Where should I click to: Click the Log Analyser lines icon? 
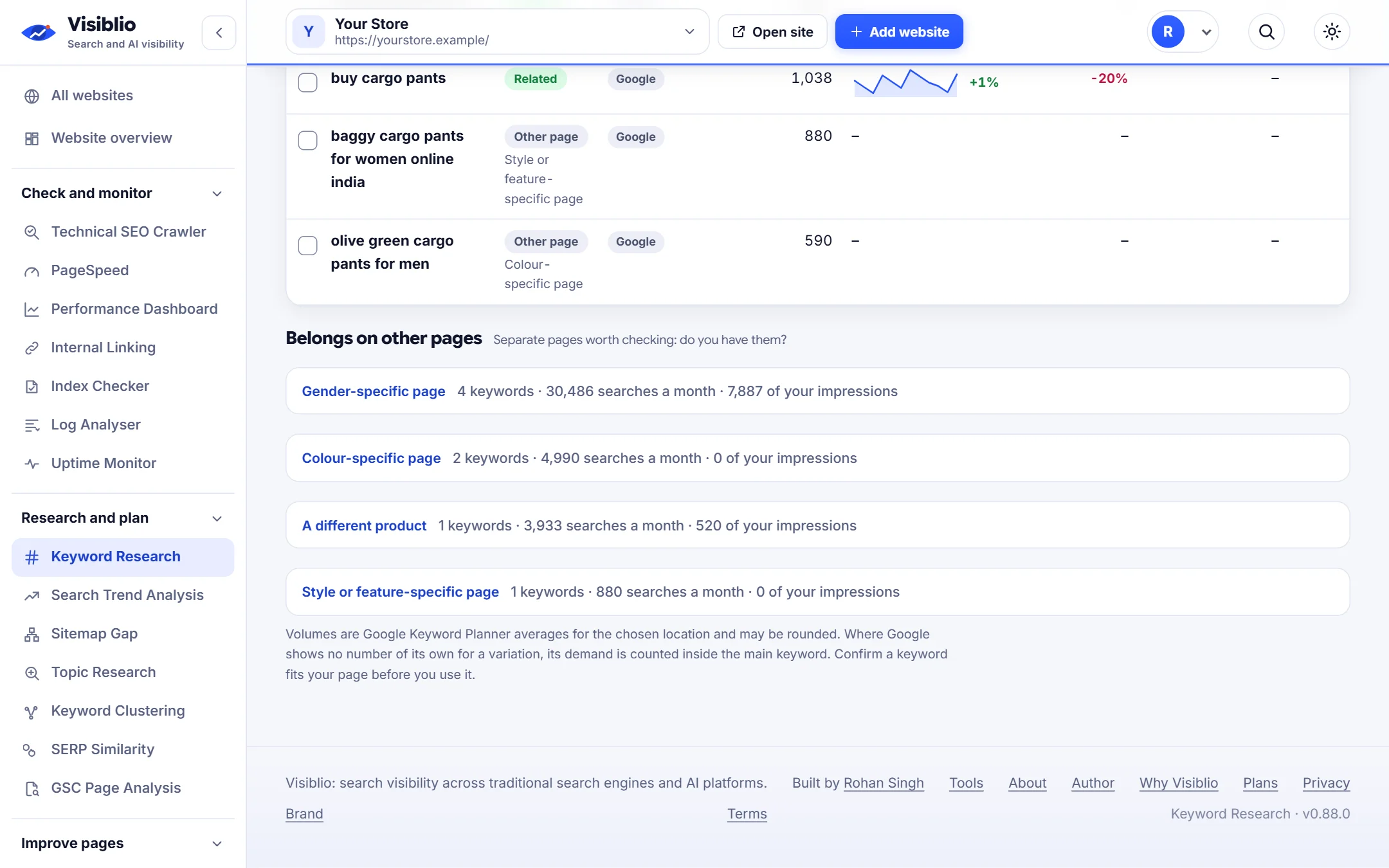(32, 425)
